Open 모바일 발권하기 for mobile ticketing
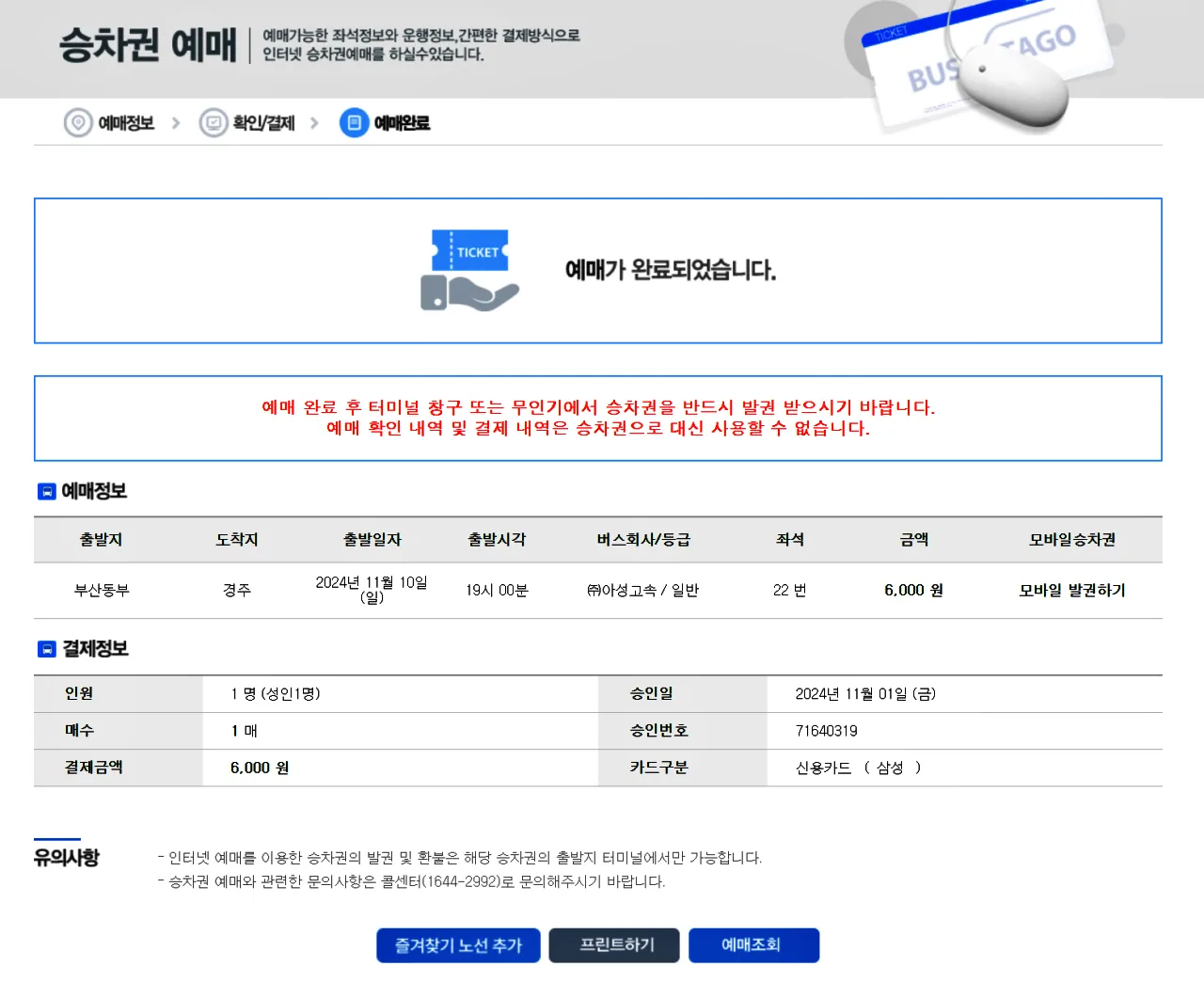Image resolution: width=1204 pixels, height=982 pixels. click(1071, 591)
